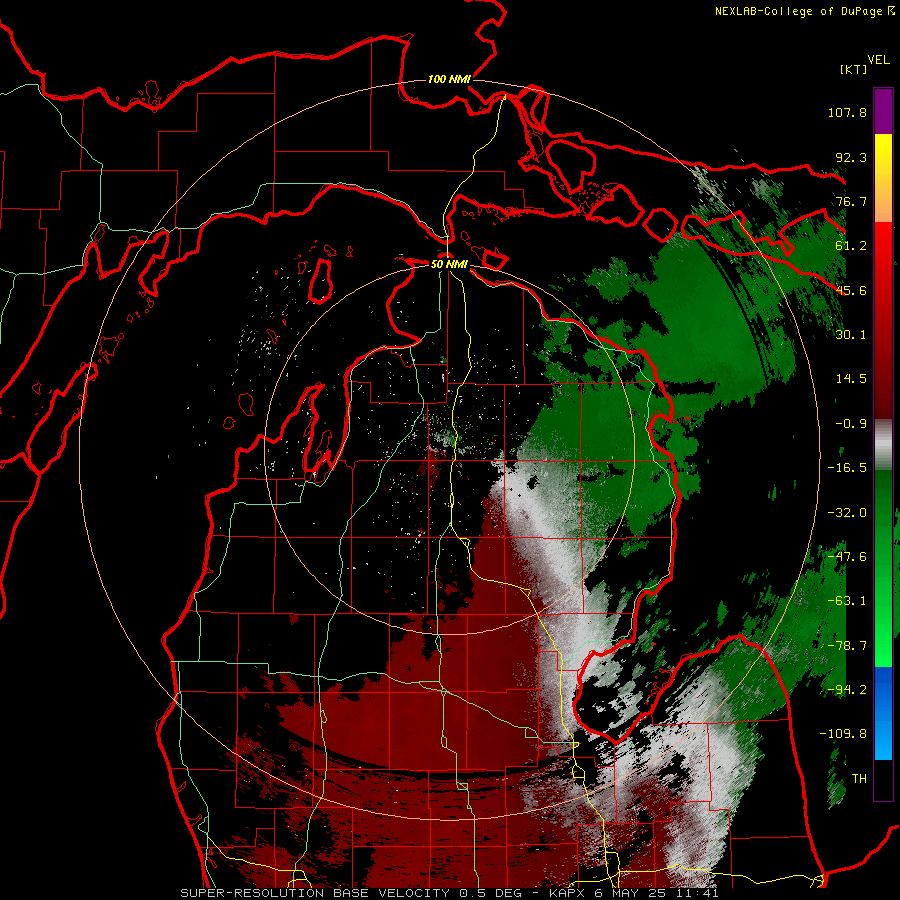Click the -109.8 velocity scale value
The image size is (900, 900).
[843, 734]
